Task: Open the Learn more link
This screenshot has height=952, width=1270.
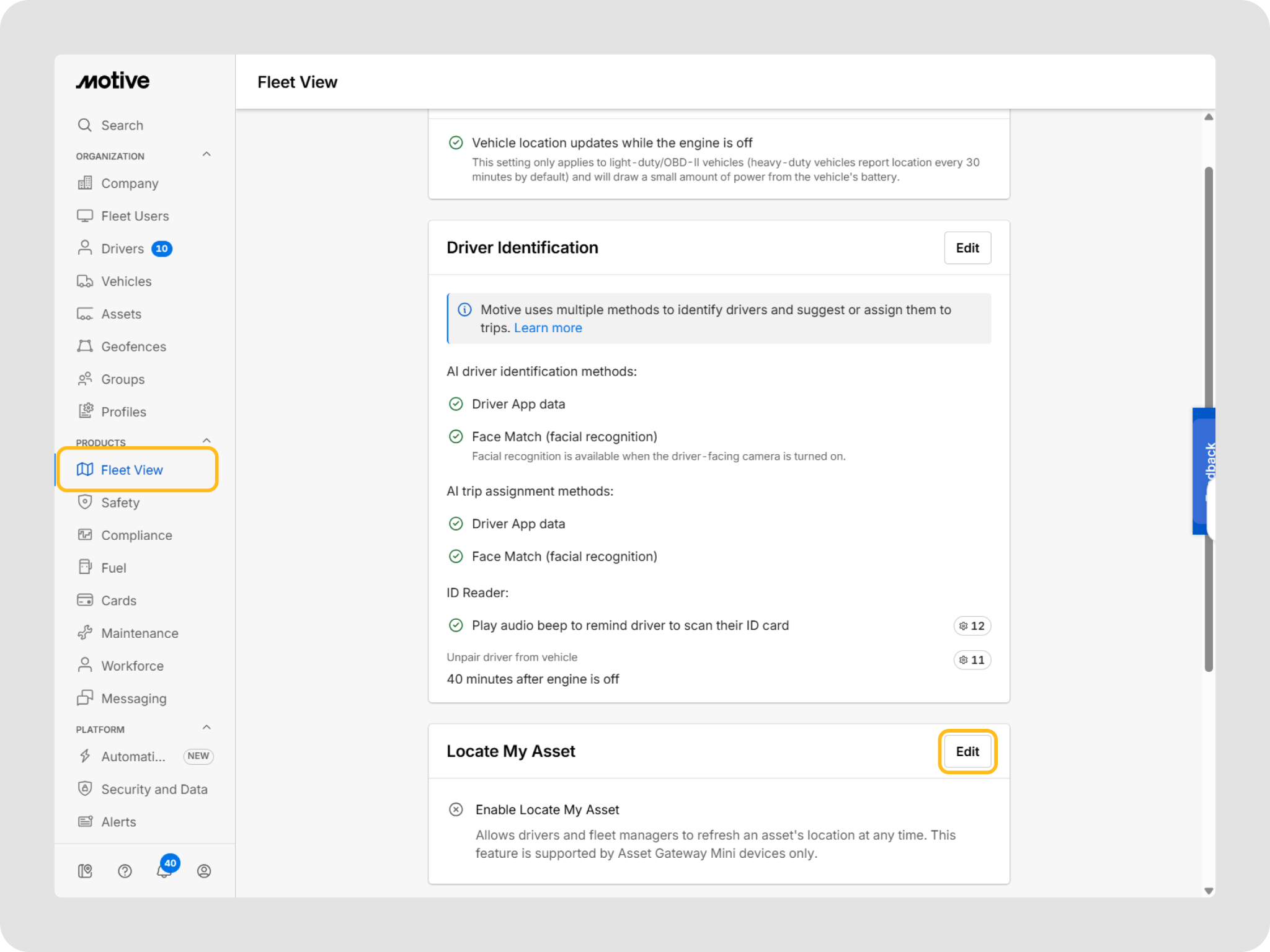Action: pos(548,328)
